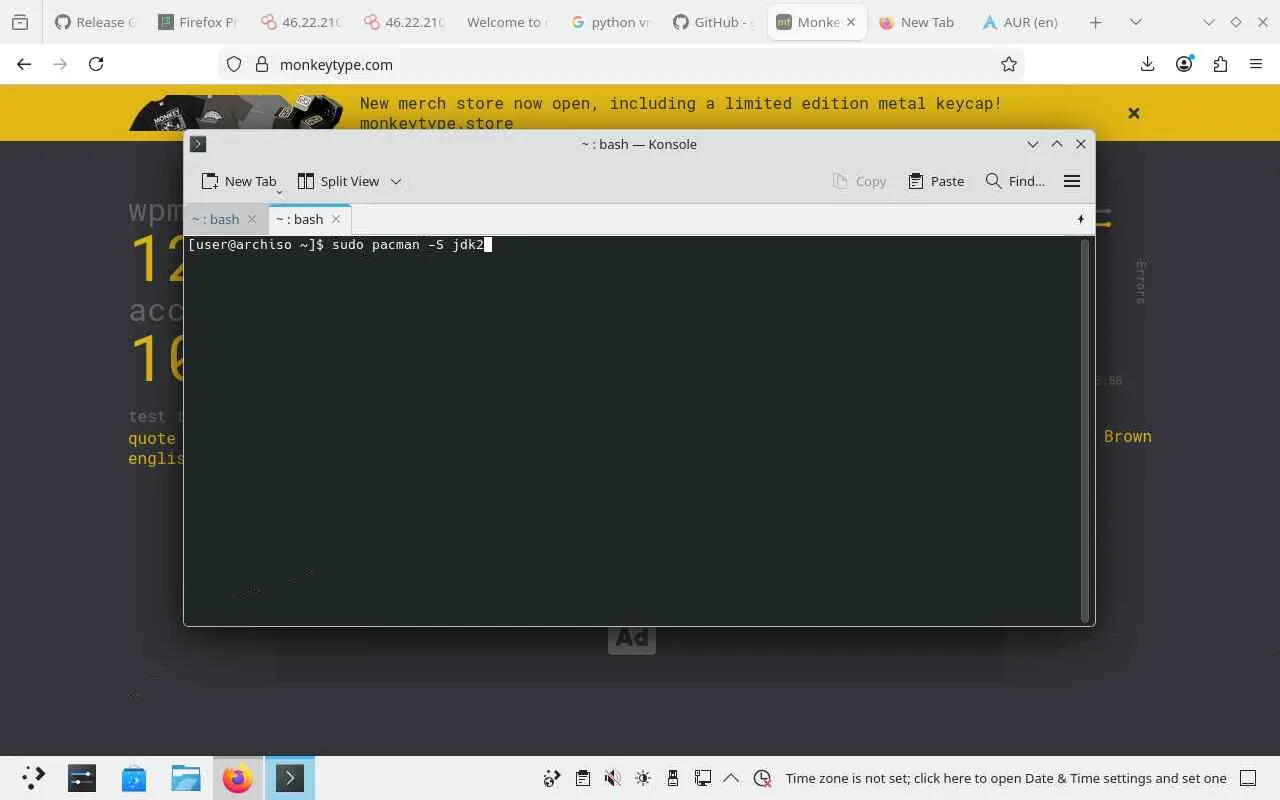Open Firefox account icon
Screen dimensions: 1280x800
pos(1184,64)
